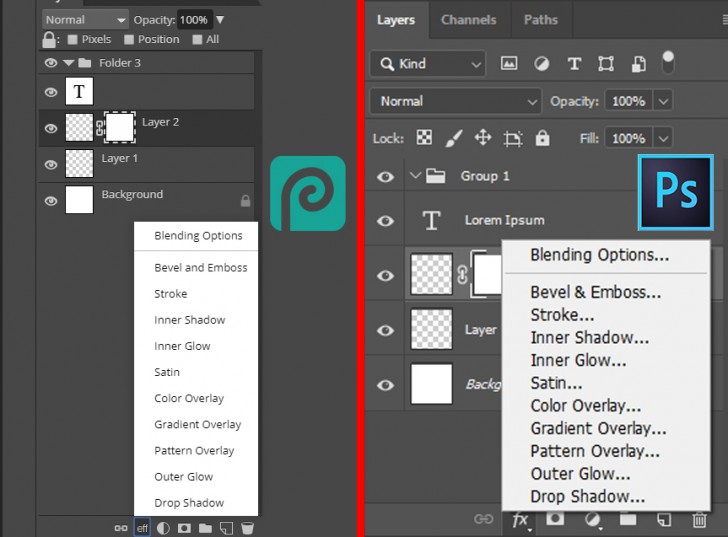
Task: Create adjustment layer in Photoshop bottom bar
Action: [x=592, y=519]
